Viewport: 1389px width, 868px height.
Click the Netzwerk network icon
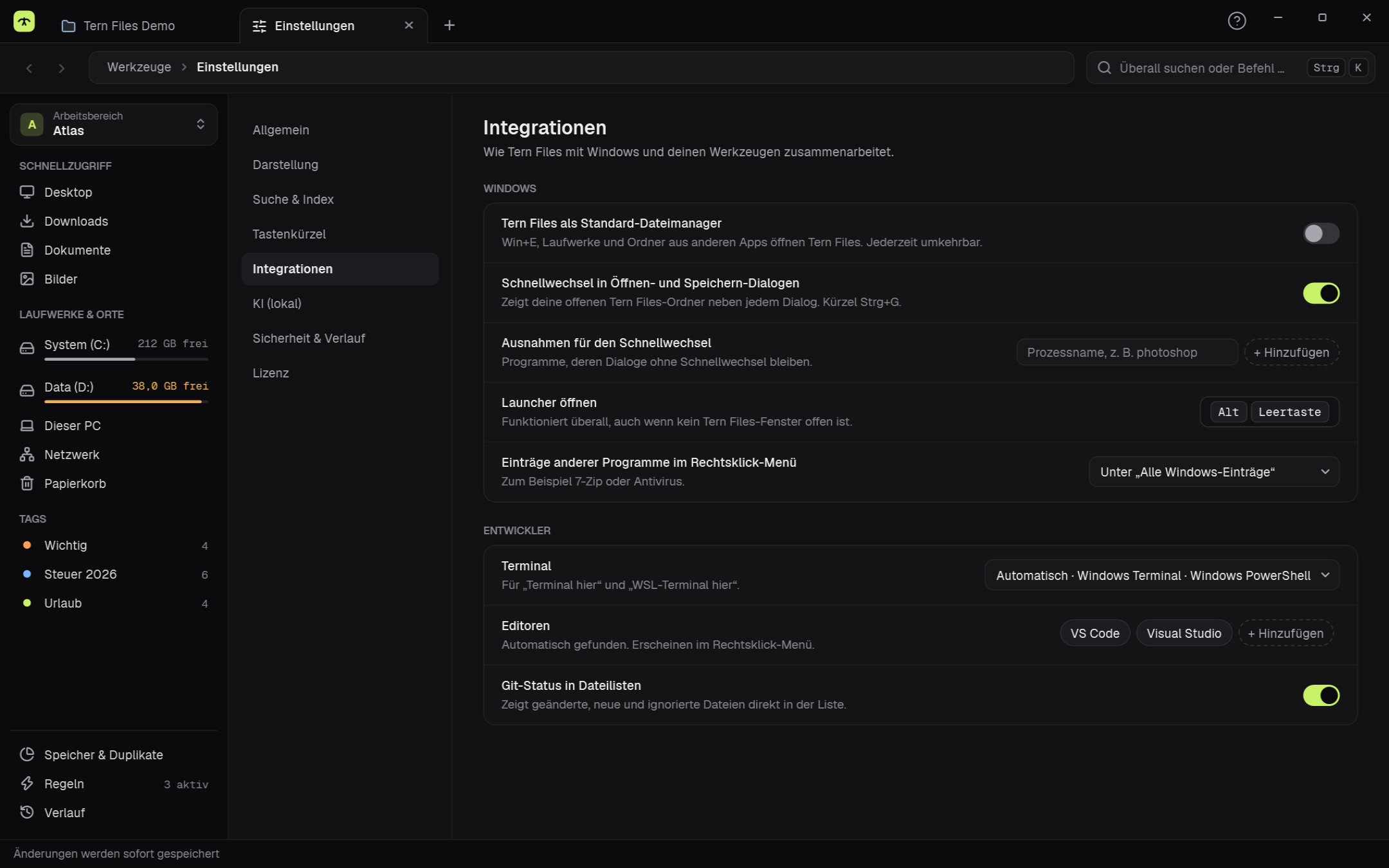click(27, 455)
